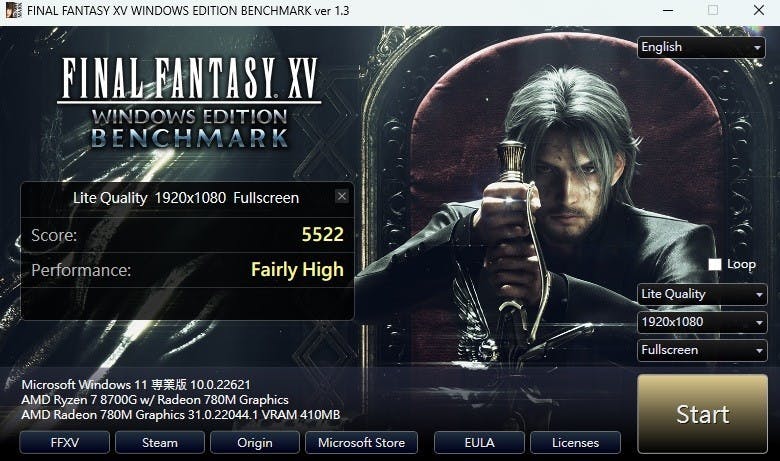Image resolution: width=780 pixels, height=461 pixels.
Task: Dismiss the score results panel
Action: 341,196
